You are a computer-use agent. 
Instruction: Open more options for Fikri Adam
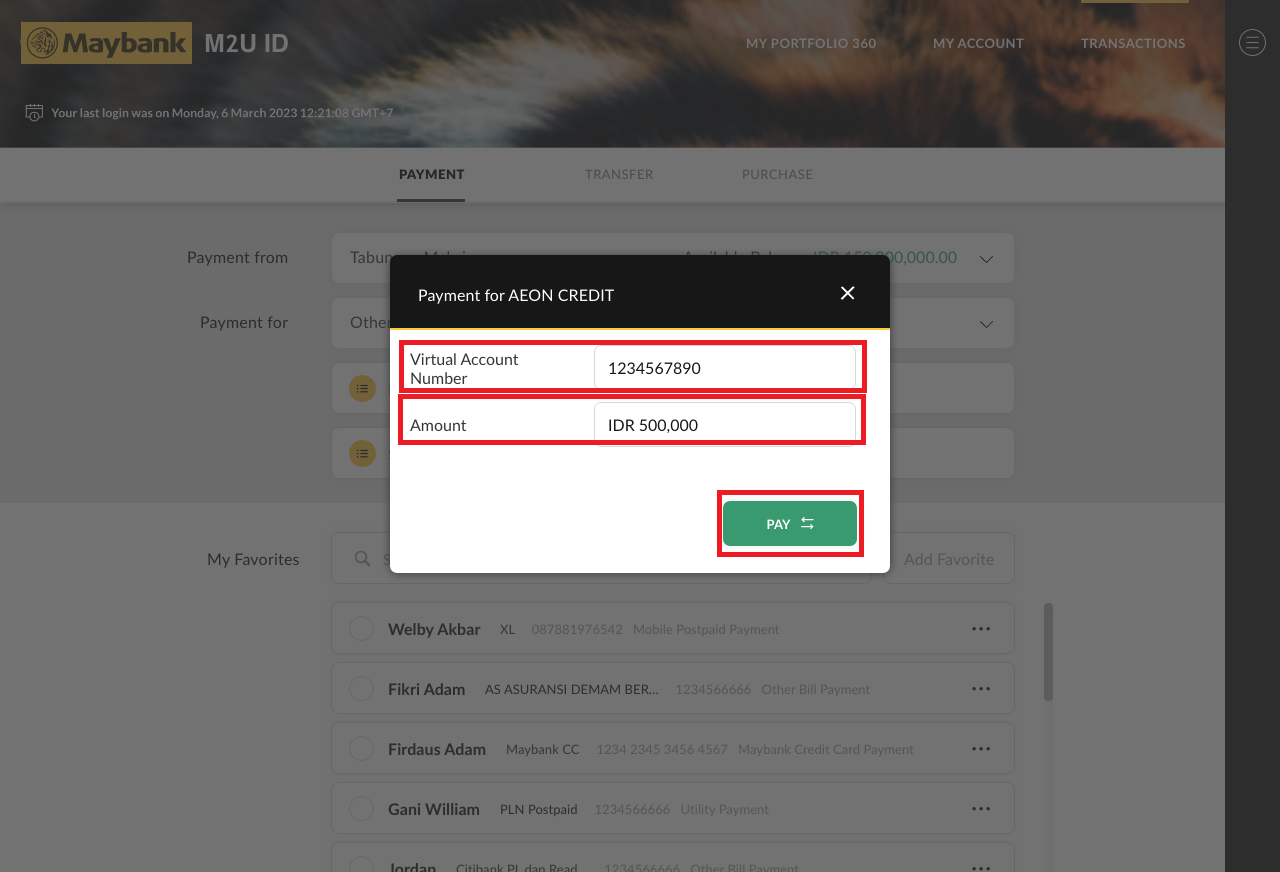tap(980, 689)
